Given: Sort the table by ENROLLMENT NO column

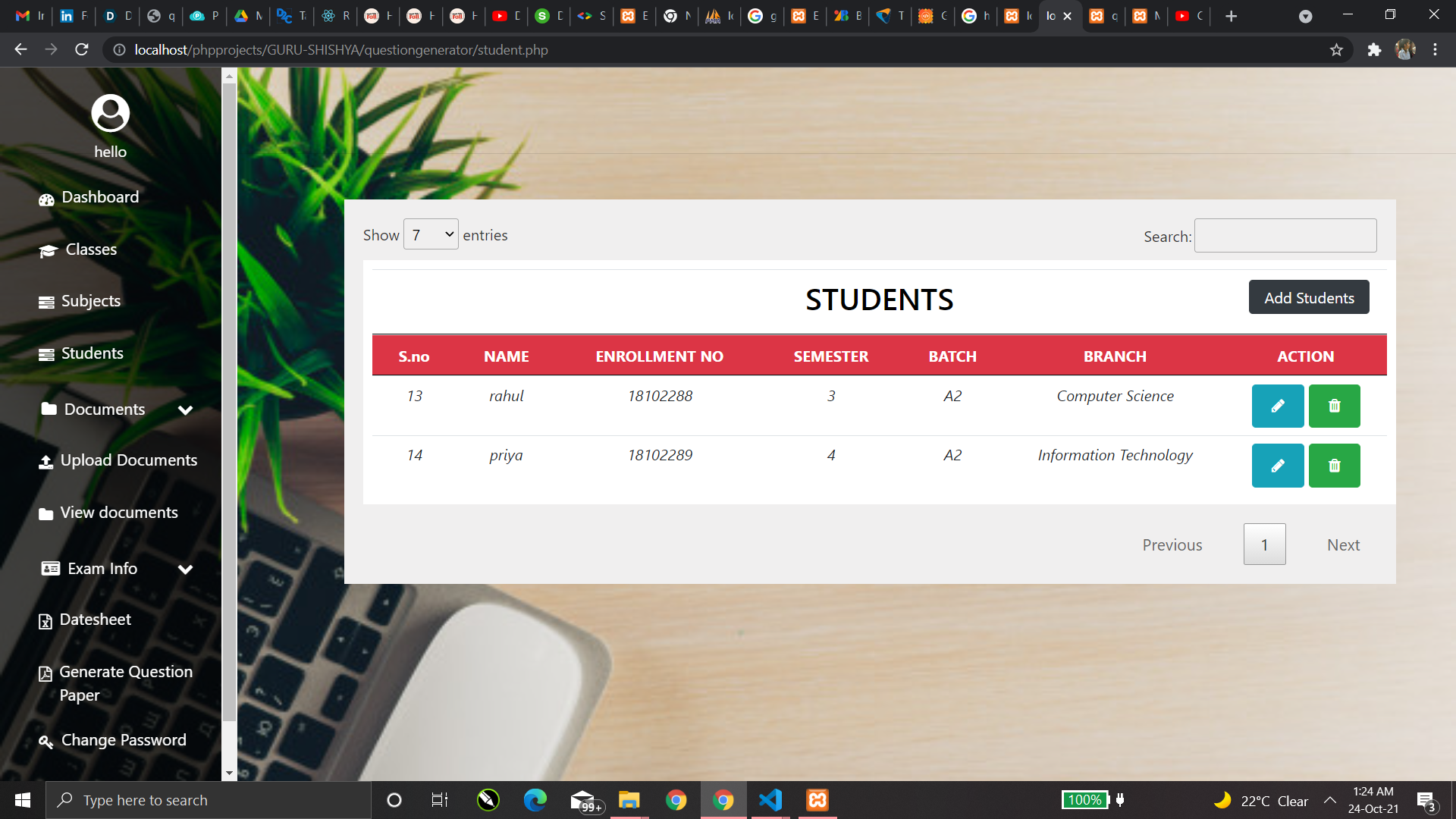Looking at the screenshot, I should coord(659,356).
